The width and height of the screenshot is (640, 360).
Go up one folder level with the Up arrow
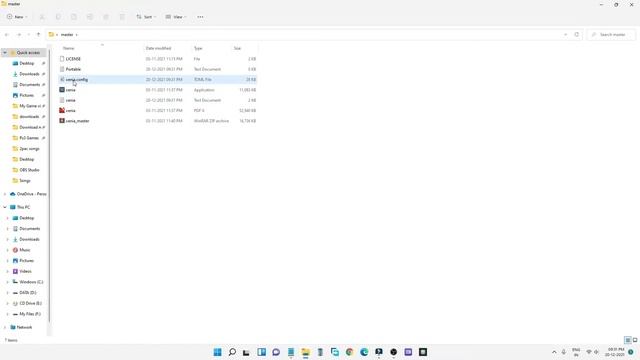(38, 35)
